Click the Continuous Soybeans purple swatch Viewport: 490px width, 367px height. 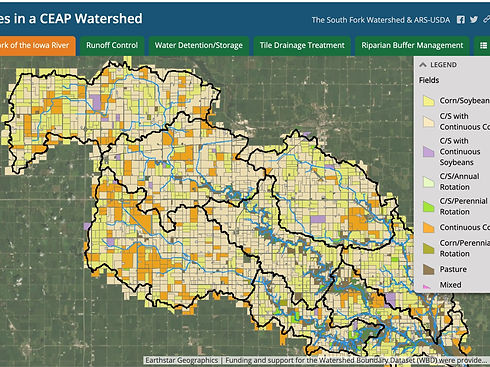pyautogui.click(x=428, y=151)
